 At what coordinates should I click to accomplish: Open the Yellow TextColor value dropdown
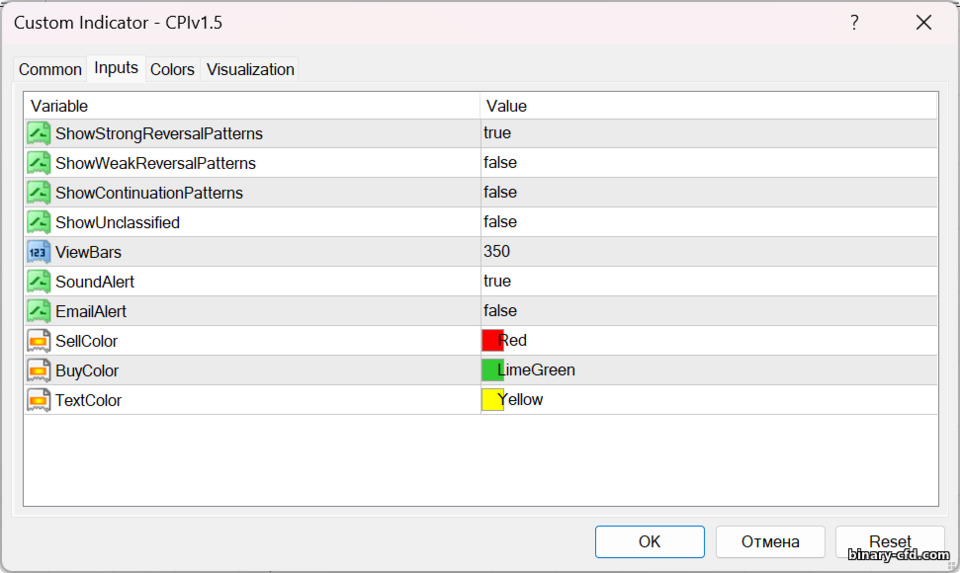709,400
